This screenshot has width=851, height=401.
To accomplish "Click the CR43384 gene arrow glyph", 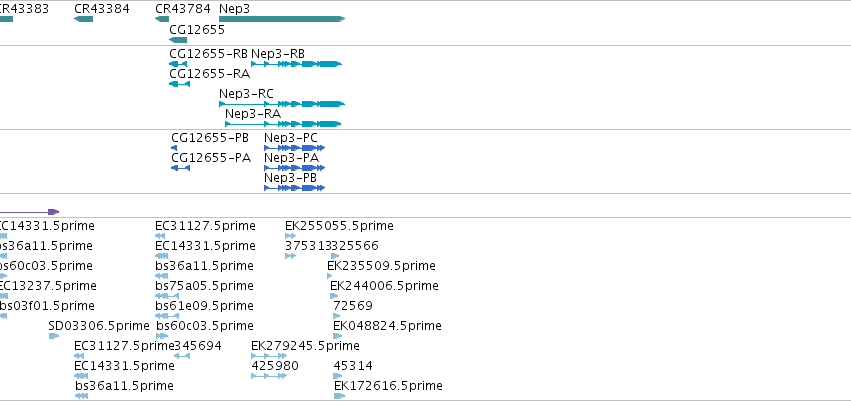I will [84, 19].
